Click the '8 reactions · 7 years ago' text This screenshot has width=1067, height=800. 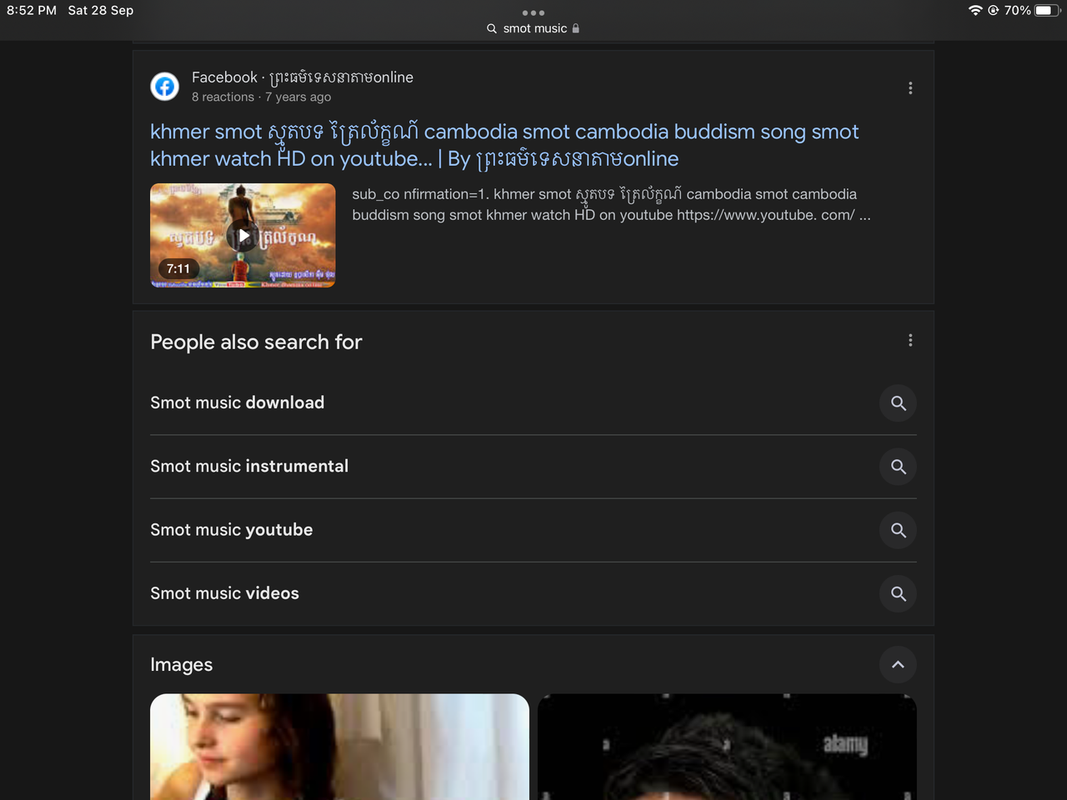click(261, 97)
